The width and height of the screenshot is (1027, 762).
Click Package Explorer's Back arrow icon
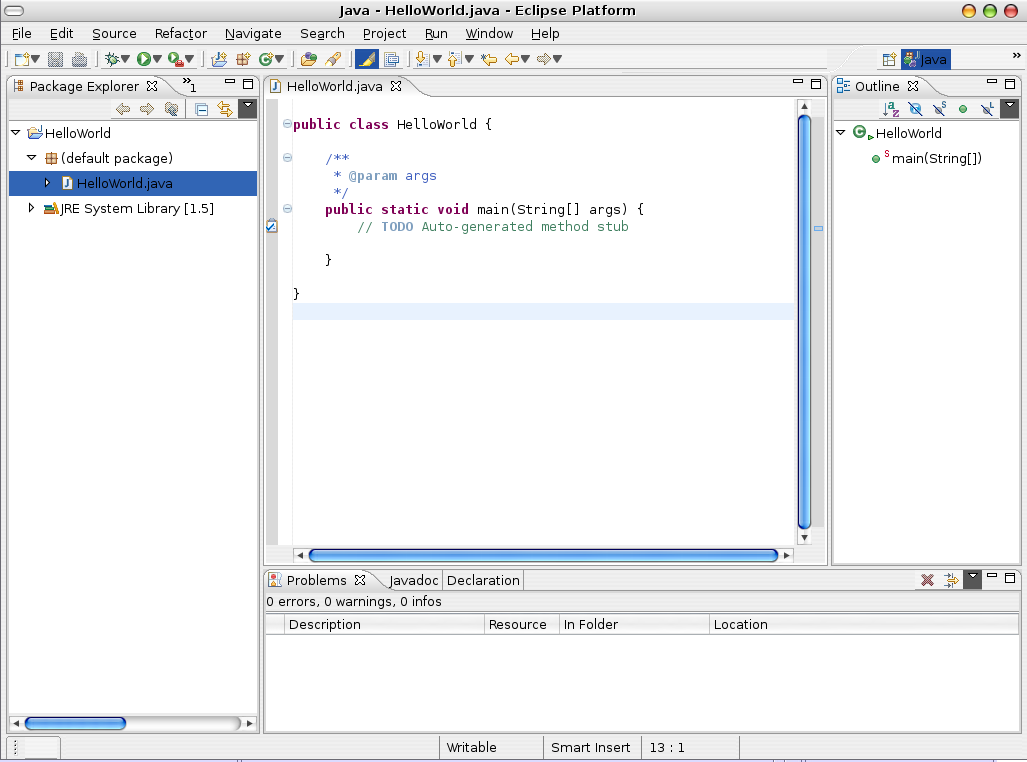[122, 109]
